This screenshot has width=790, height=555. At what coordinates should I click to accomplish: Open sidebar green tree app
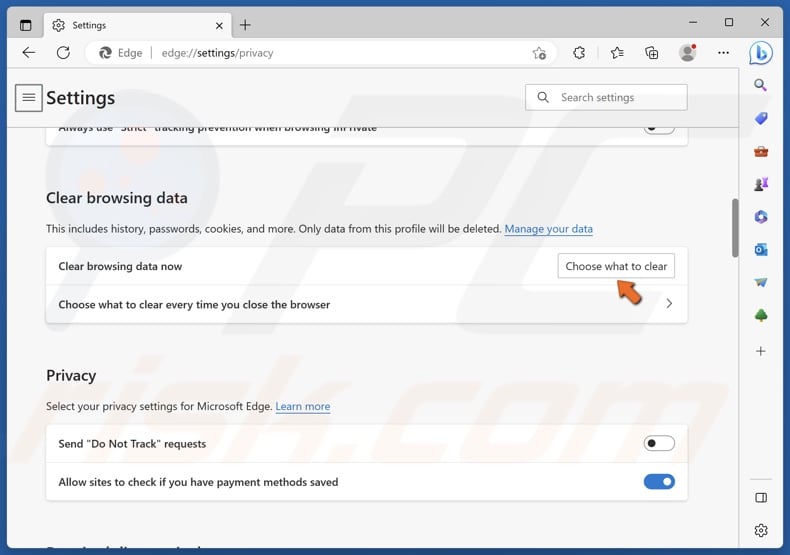(x=761, y=315)
